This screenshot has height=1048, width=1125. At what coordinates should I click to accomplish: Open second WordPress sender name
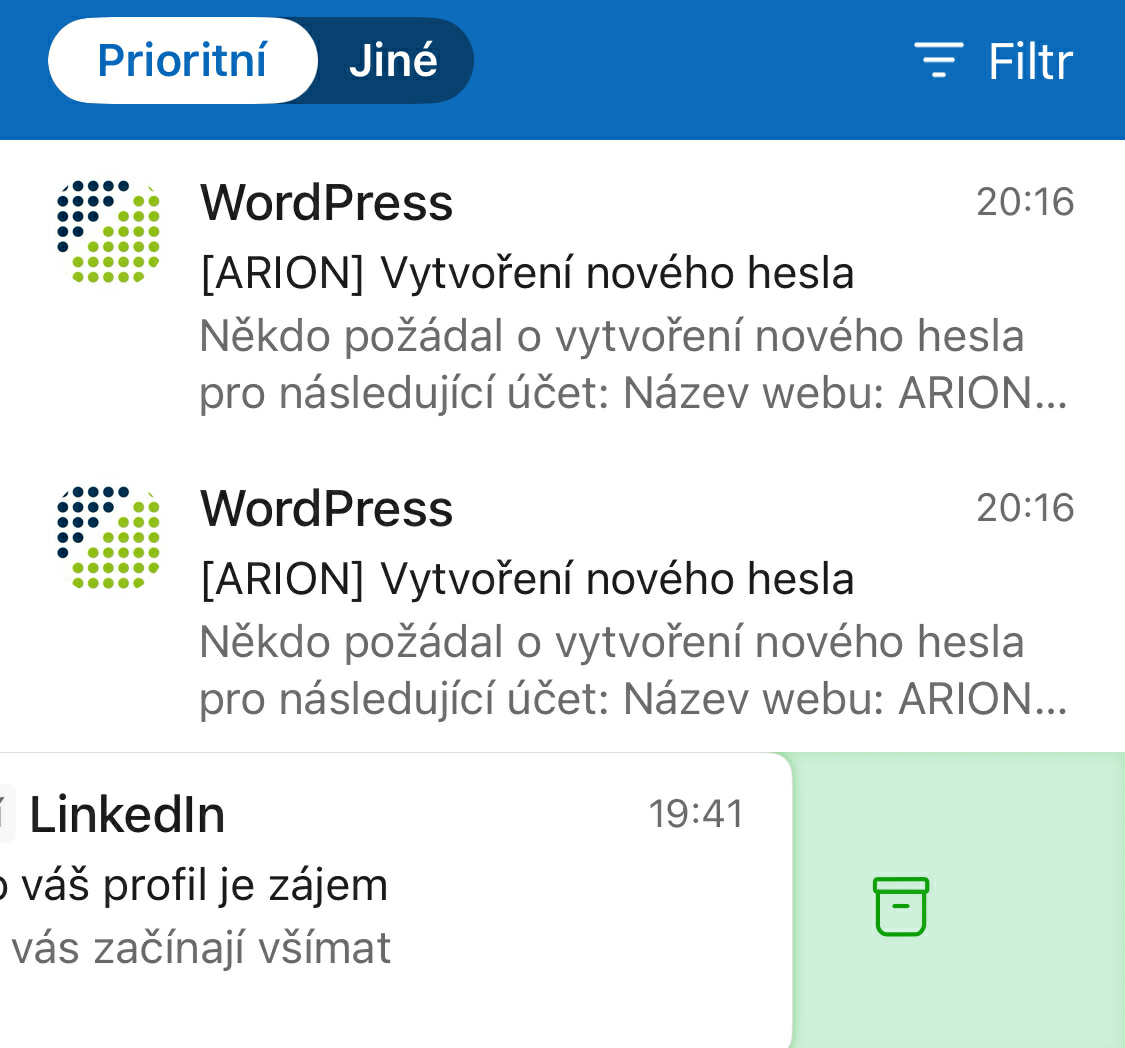326,508
